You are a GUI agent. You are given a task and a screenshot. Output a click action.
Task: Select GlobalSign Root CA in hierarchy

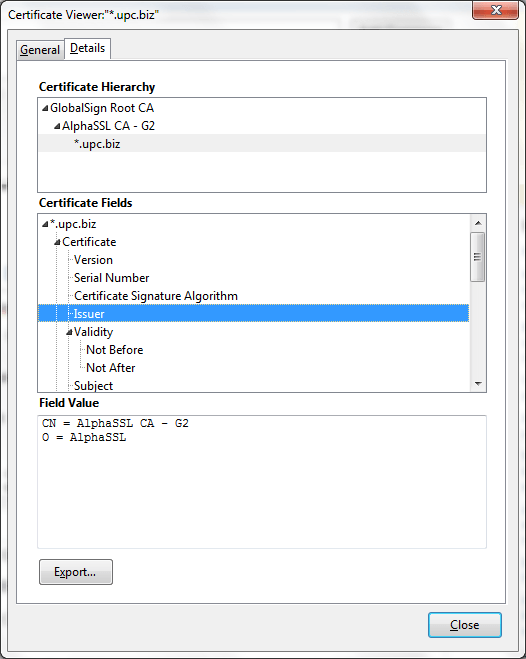[102, 108]
